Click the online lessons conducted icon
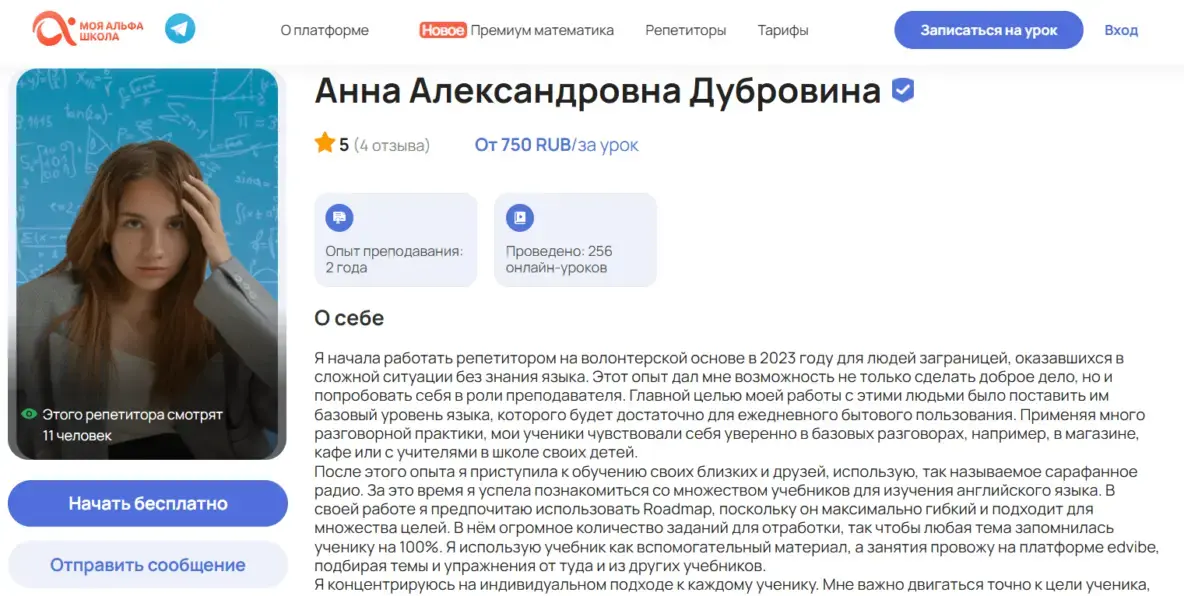This screenshot has width=1184, height=596. tap(519, 217)
